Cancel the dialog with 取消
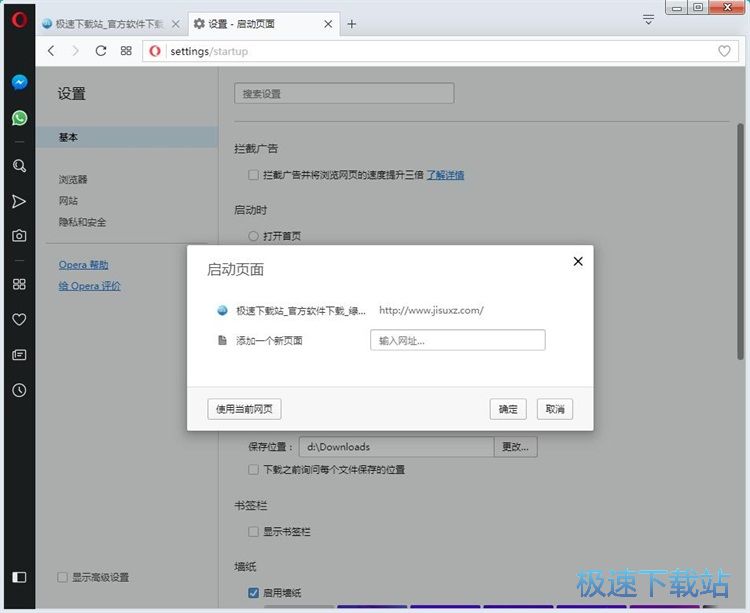 (x=555, y=409)
